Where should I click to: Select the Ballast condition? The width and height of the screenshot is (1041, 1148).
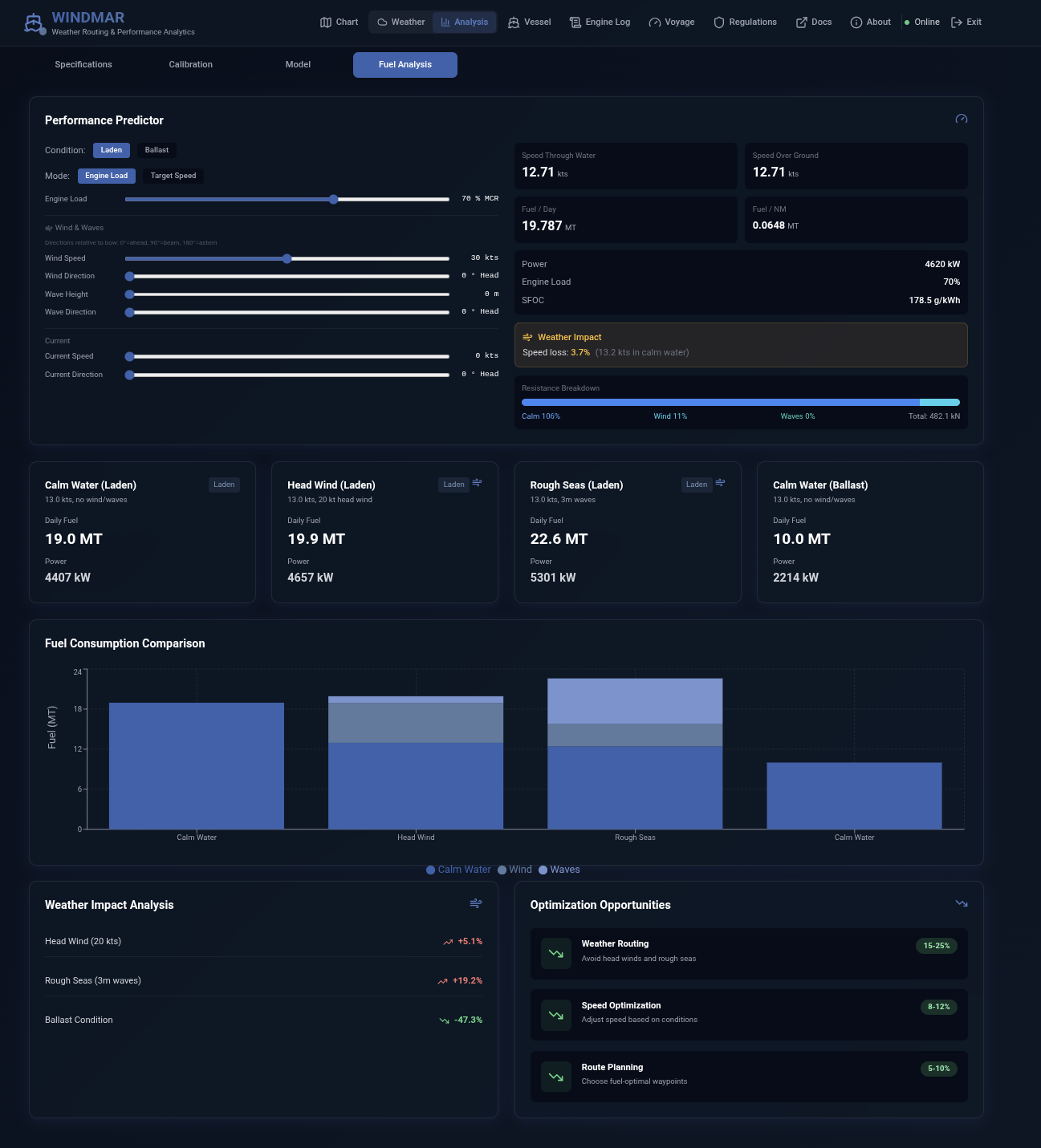click(x=157, y=151)
